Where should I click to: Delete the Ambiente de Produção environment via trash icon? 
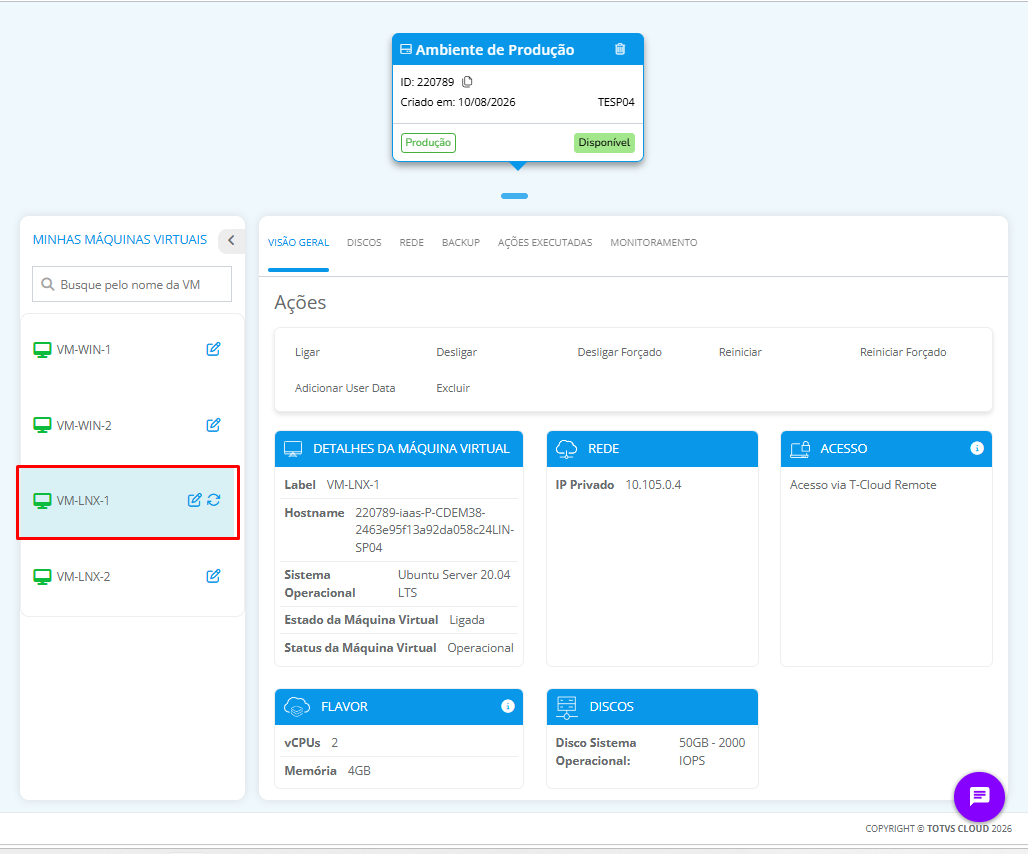[620, 49]
